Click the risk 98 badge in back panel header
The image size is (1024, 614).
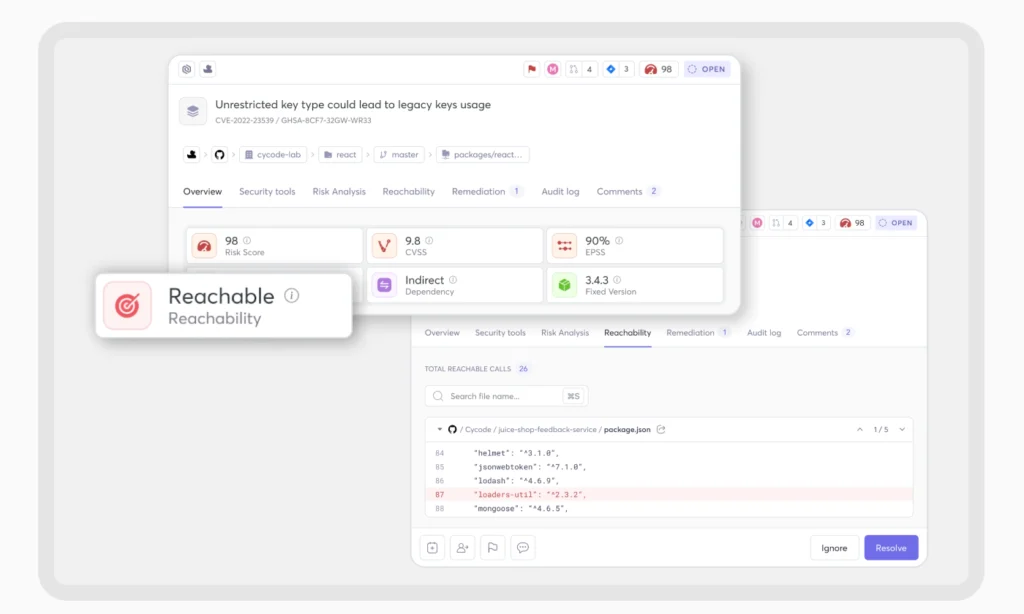[x=852, y=223]
